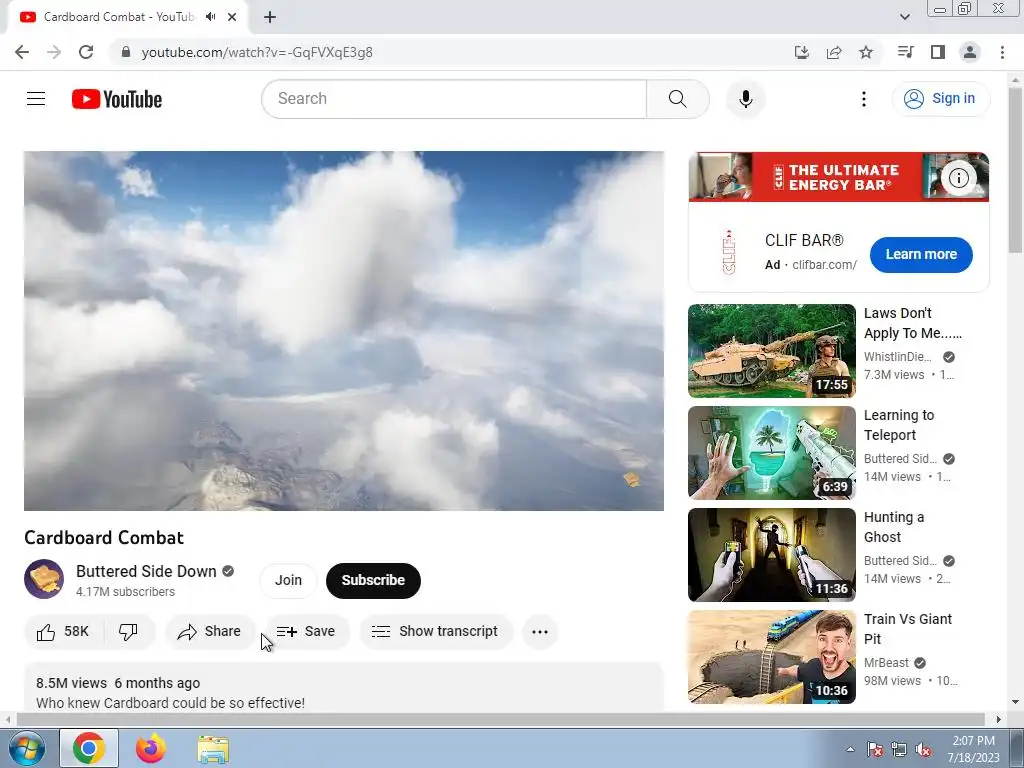
Task: Click 'Train Vs Giant Pit' title
Action: point(908,629)
